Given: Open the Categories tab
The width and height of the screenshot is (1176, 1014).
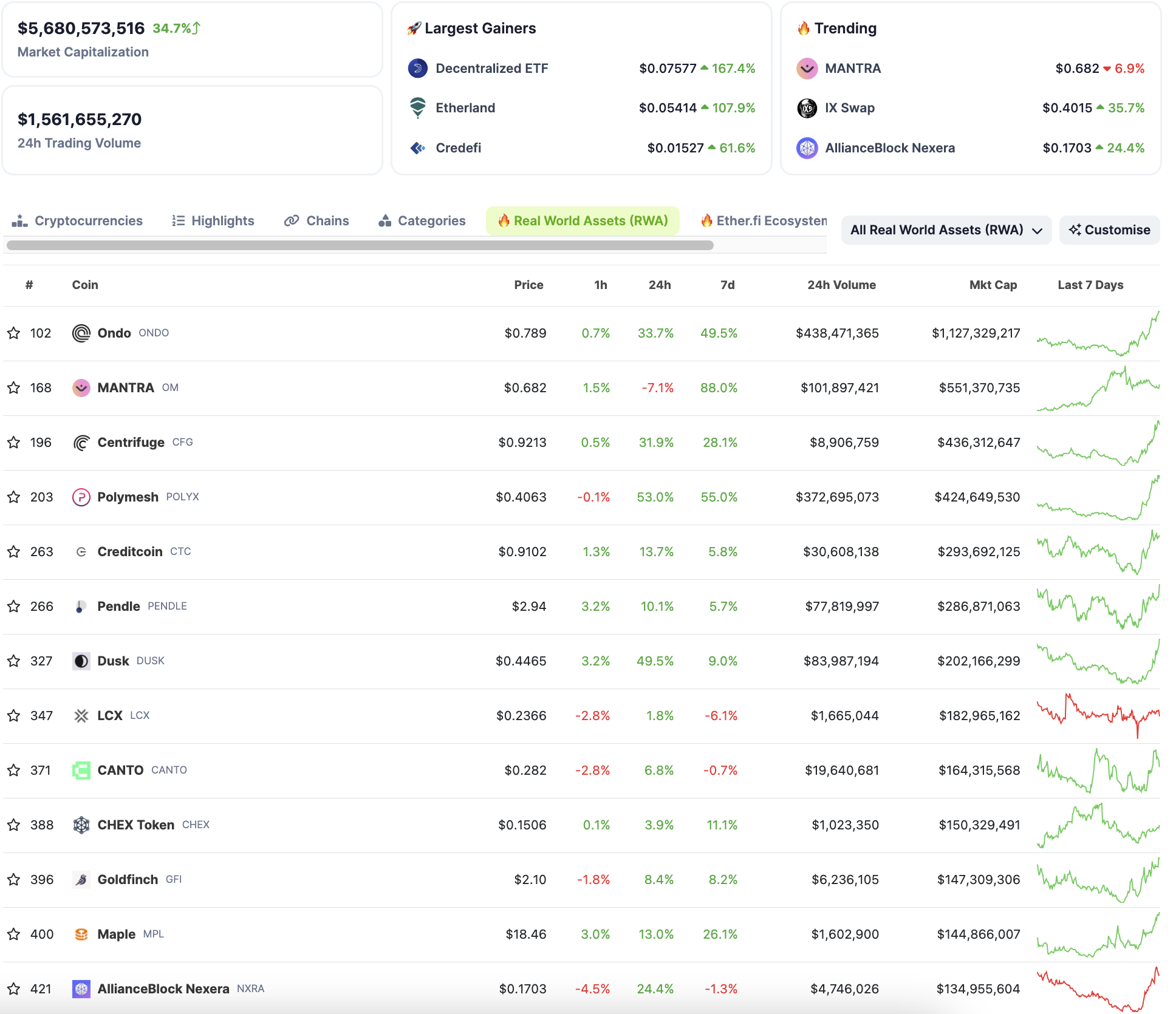Looking at the screenshot, I should point(422,221).
